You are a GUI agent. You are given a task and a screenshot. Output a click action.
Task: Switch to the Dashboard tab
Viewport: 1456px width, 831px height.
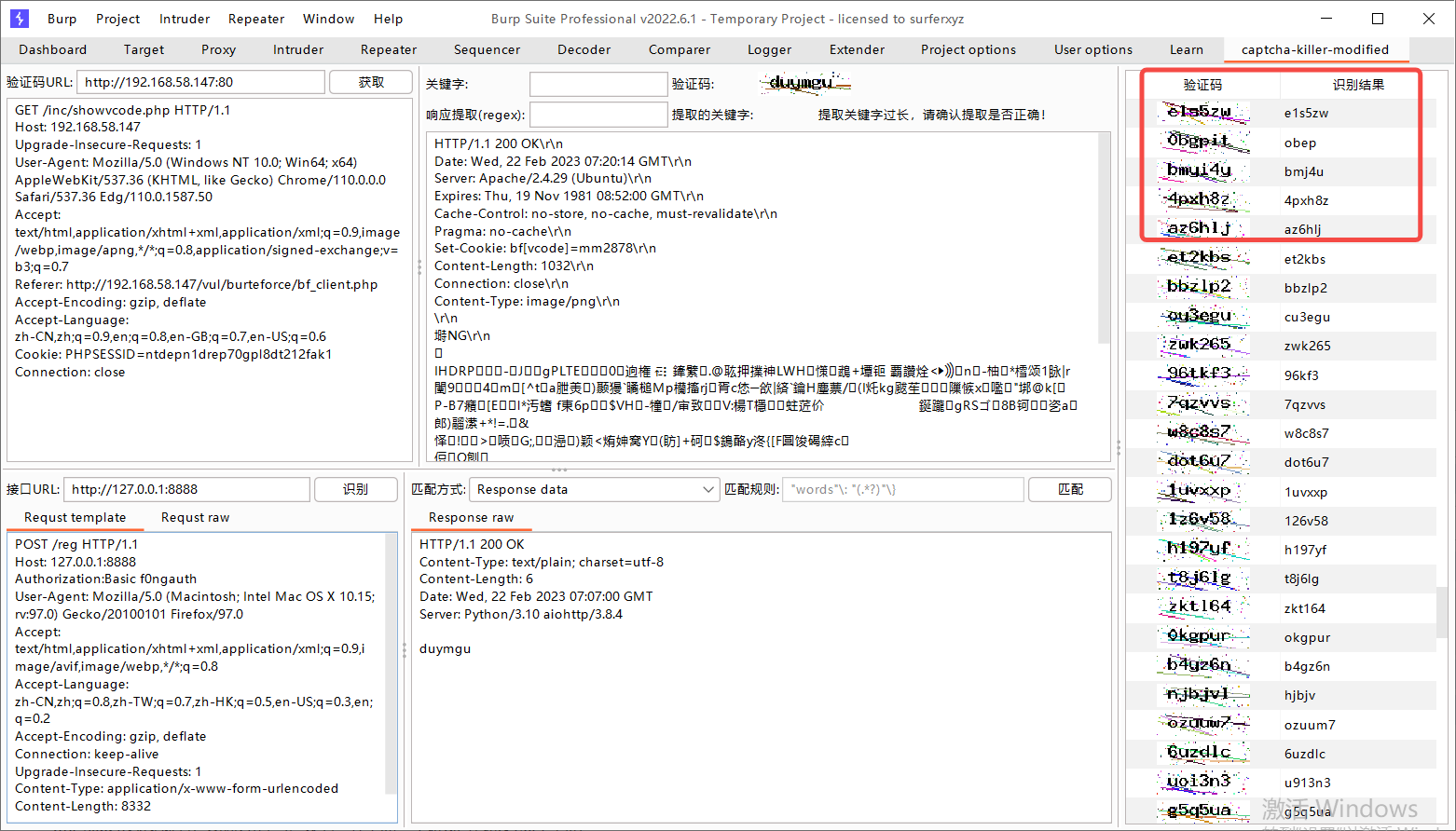53,49
